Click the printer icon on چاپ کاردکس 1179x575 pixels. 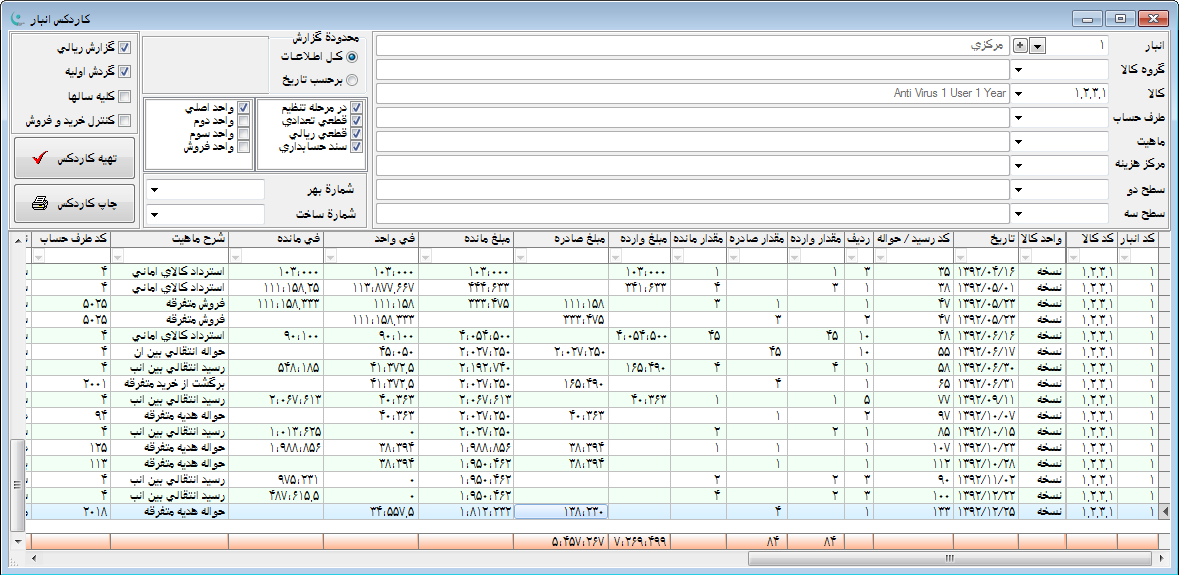(x=41, y=203)
